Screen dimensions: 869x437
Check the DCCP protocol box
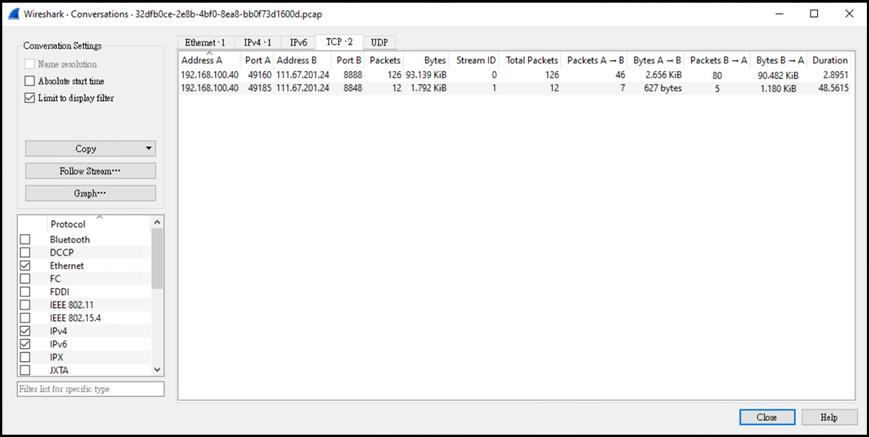point(25,253)
